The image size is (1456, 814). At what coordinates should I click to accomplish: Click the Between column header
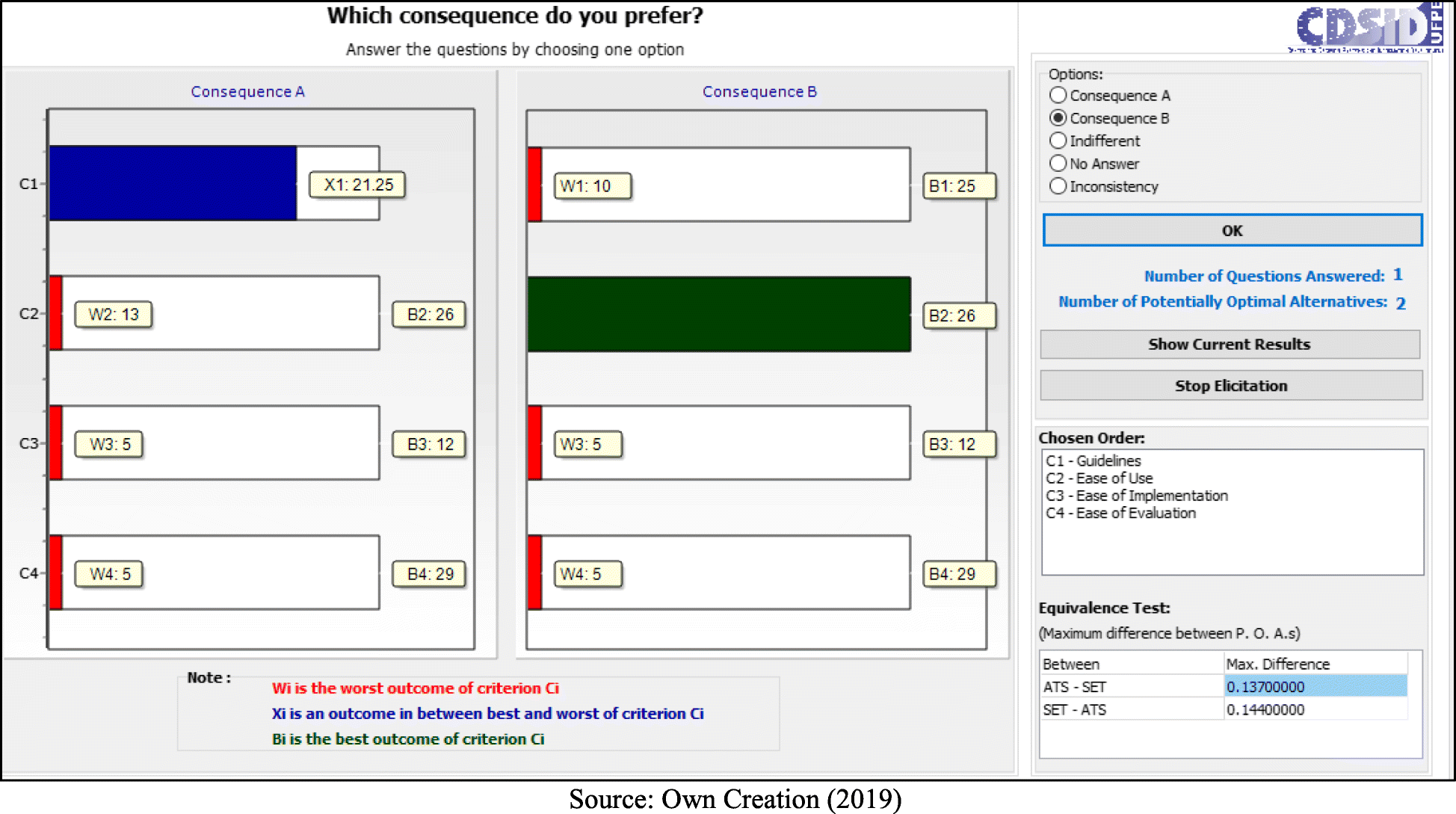(x=1132, y=664)
